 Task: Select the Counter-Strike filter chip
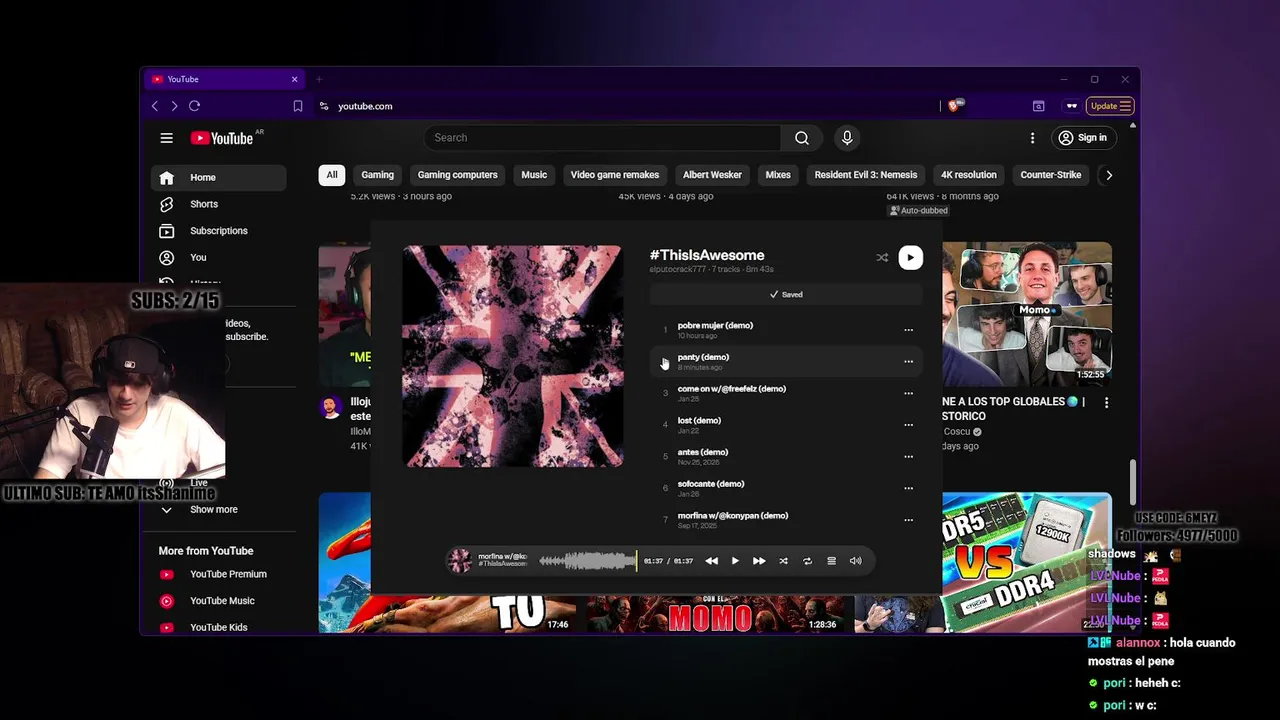pyautogui.click(x=1050, y=175)
